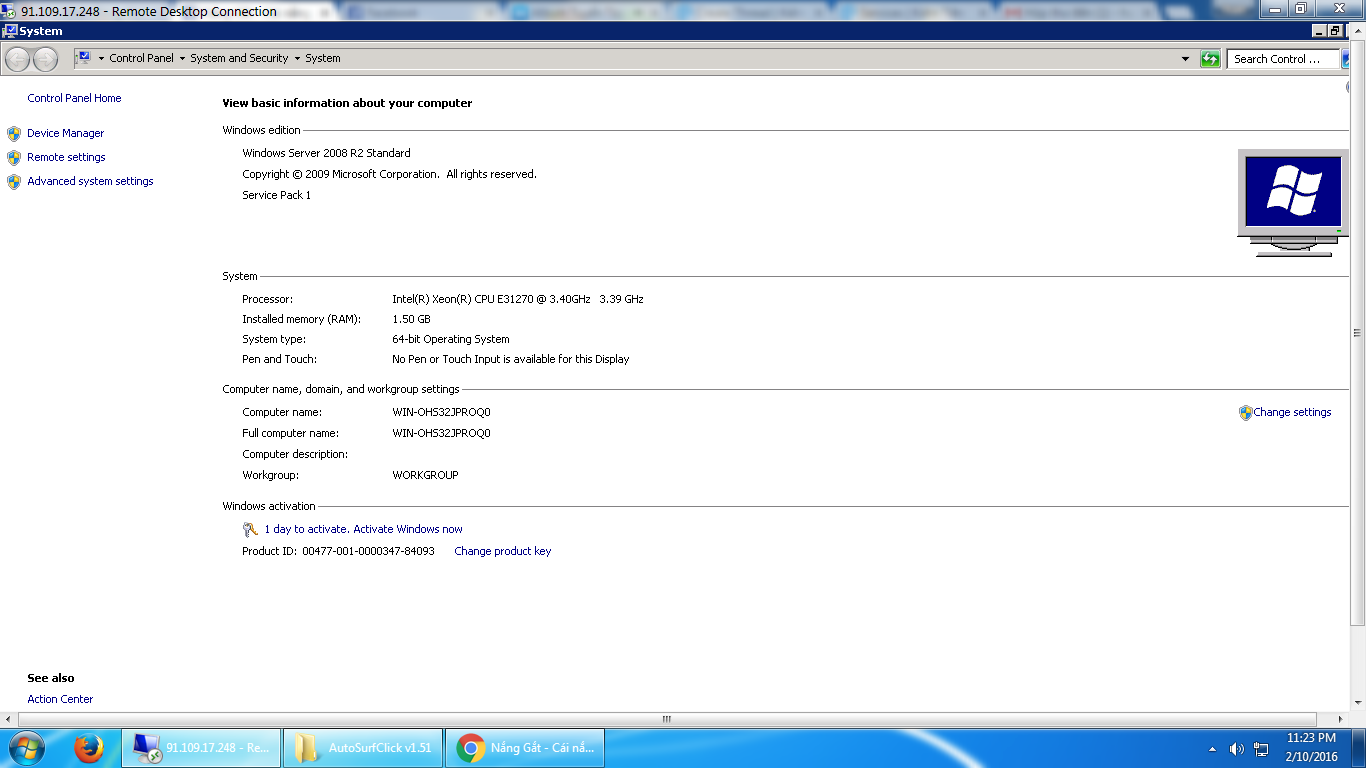Open the address bar history dropdown
Screen dimensions: 1366x768
(1186, 59)
